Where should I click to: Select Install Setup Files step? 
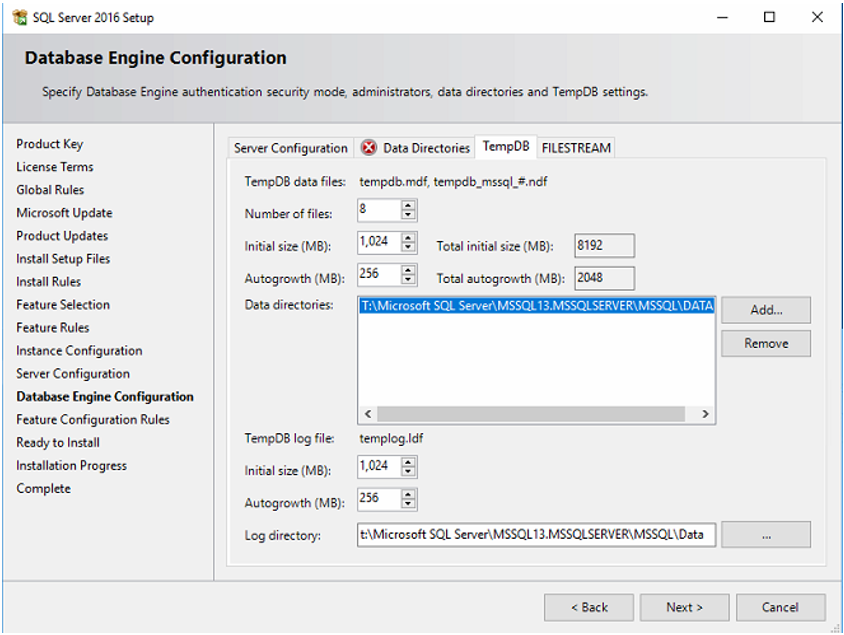[x=63, y=259]
